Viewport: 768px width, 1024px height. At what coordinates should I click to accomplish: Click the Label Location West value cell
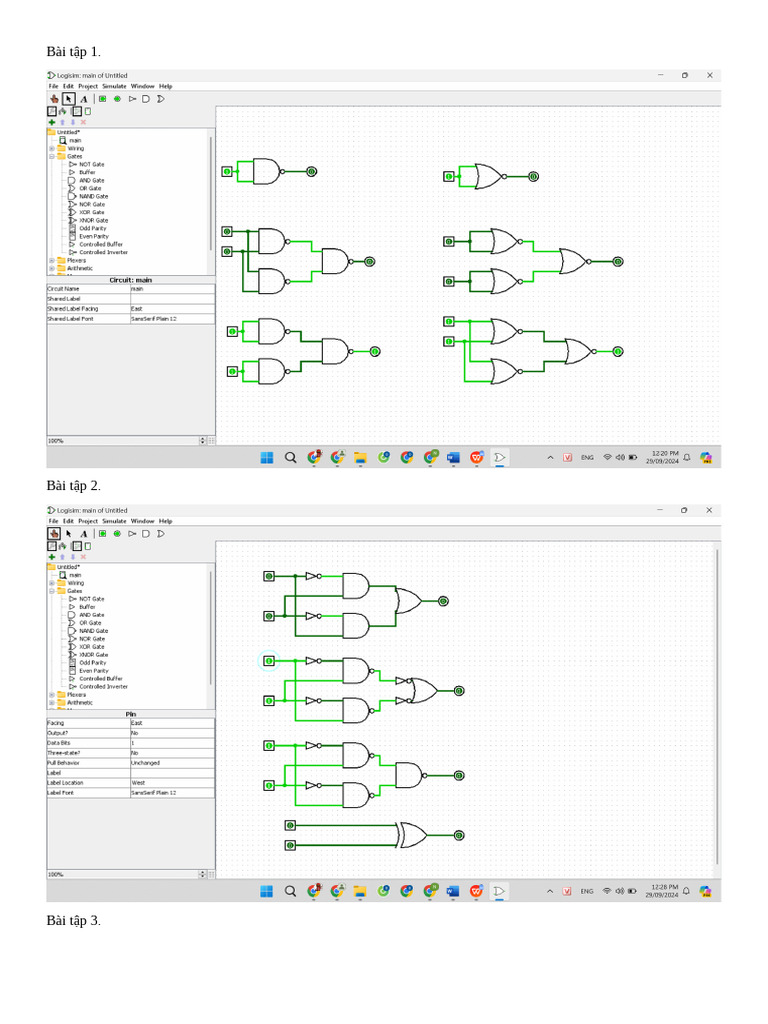pos(172,782)
